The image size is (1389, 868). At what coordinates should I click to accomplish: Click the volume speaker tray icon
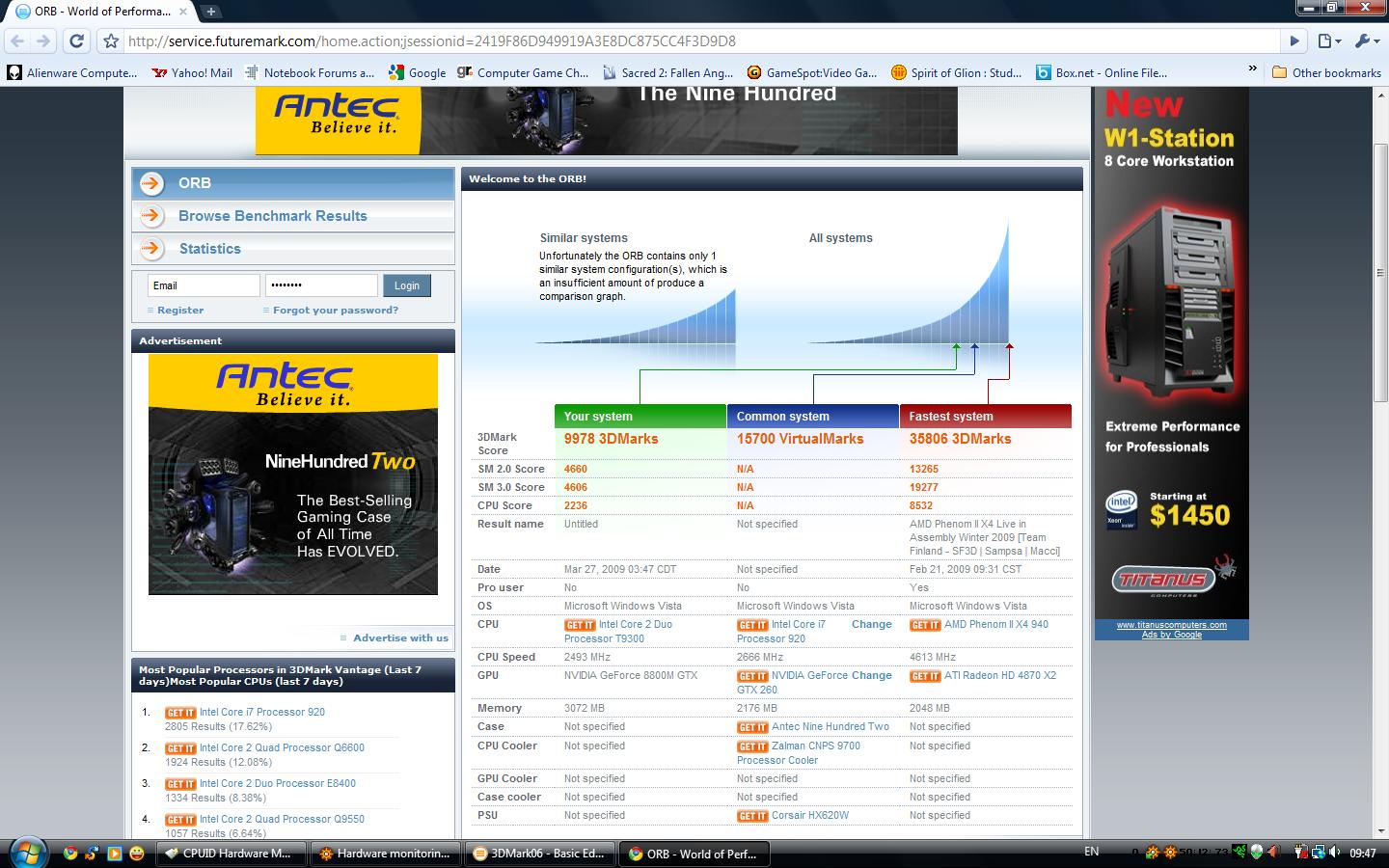1335,853
